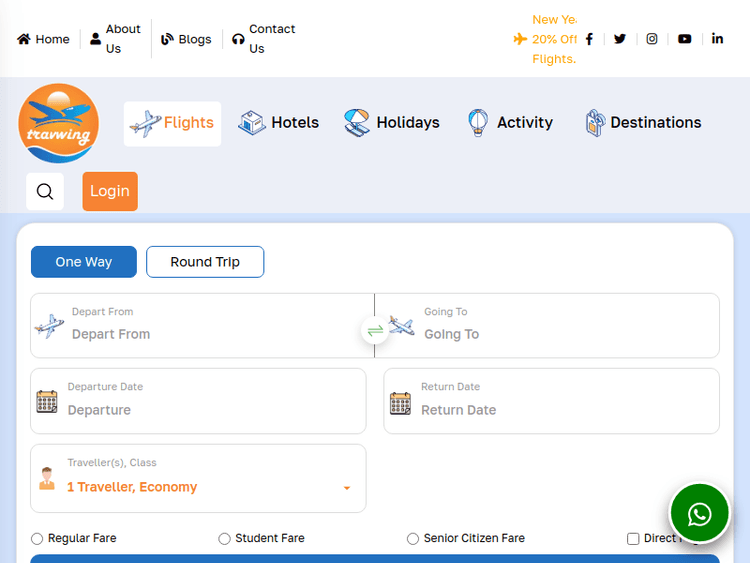Click the Trawing logo
The height and width of the screenshot is (563, 750).
click(58, 123)
